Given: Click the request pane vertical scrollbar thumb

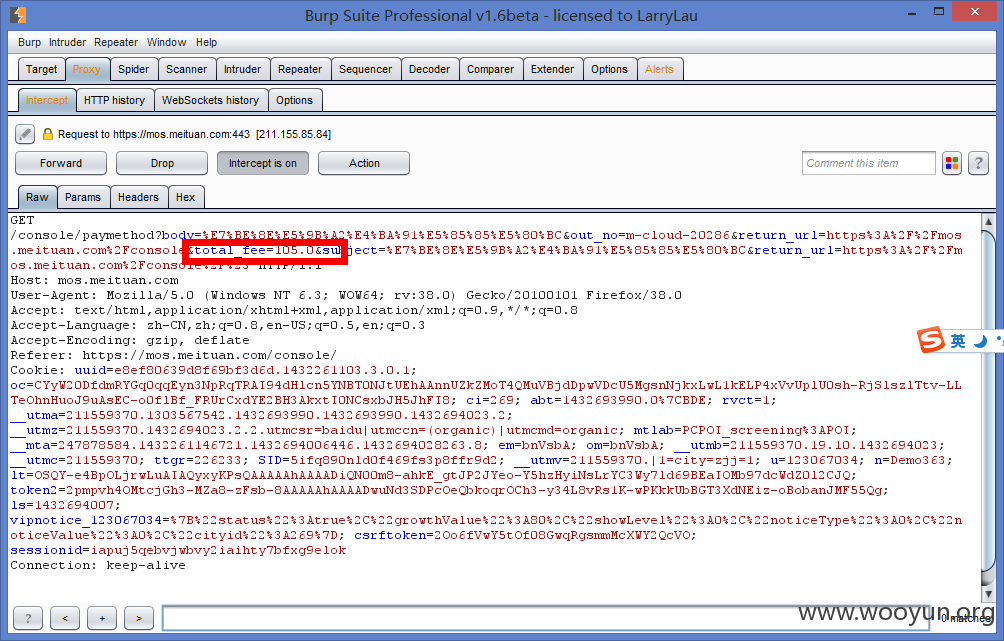Looking at the screenshot, I should (988, 400).
